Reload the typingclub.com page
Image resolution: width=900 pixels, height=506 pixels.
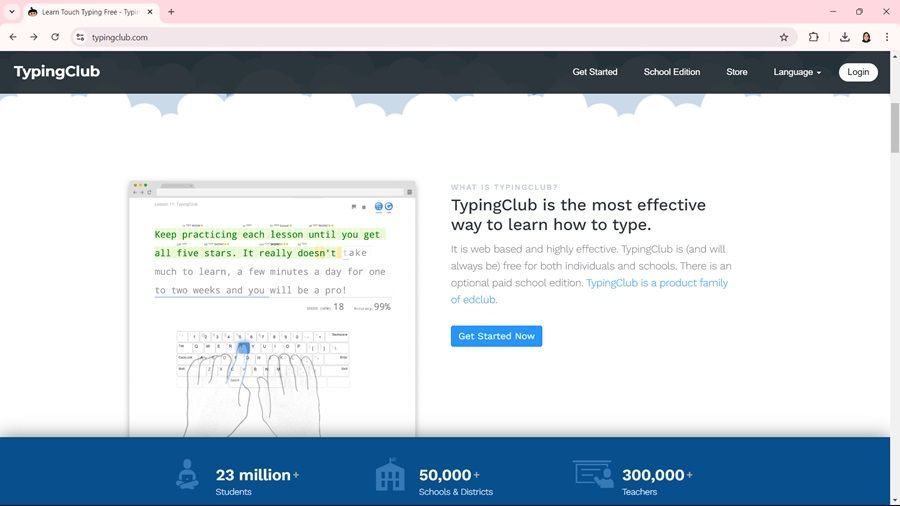[55, 37]
